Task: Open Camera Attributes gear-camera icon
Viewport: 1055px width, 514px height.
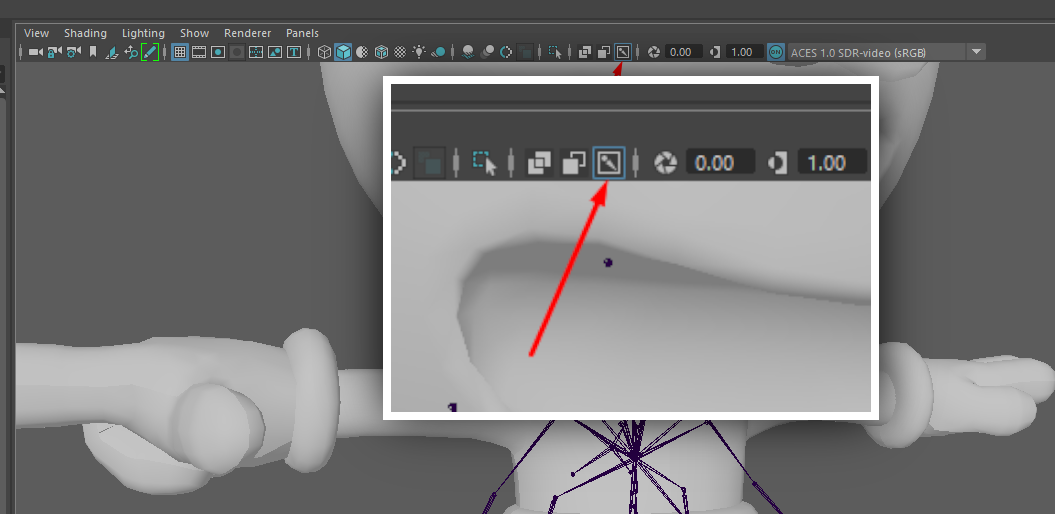Action: (74, 52)
